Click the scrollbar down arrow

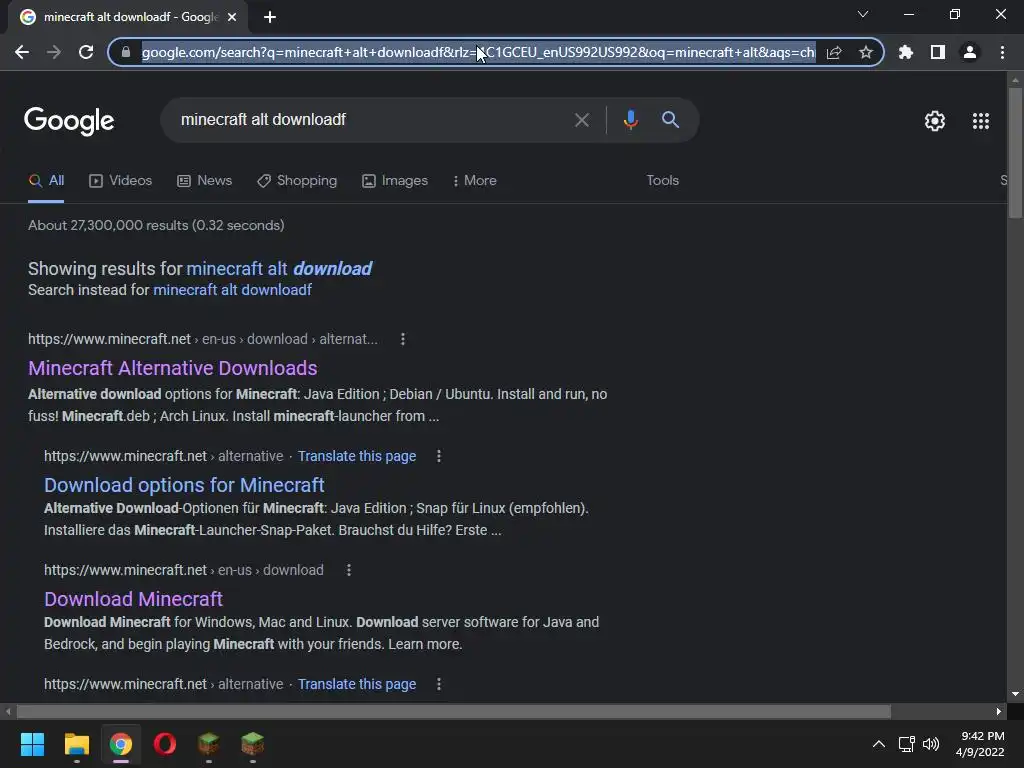tap(1015, 695)
